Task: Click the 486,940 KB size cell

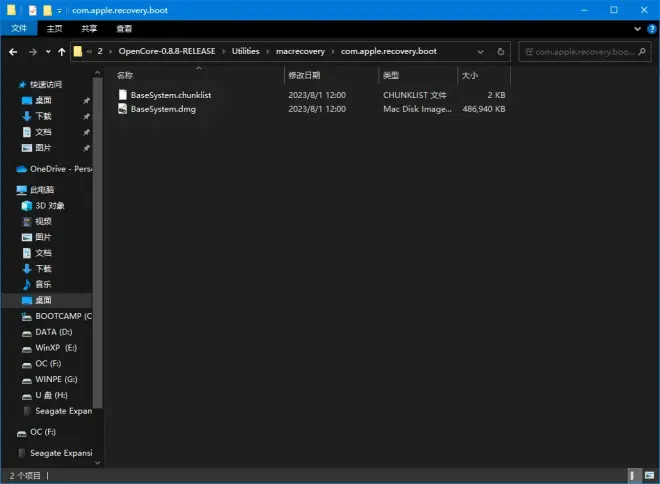Action: click(484, 109)
